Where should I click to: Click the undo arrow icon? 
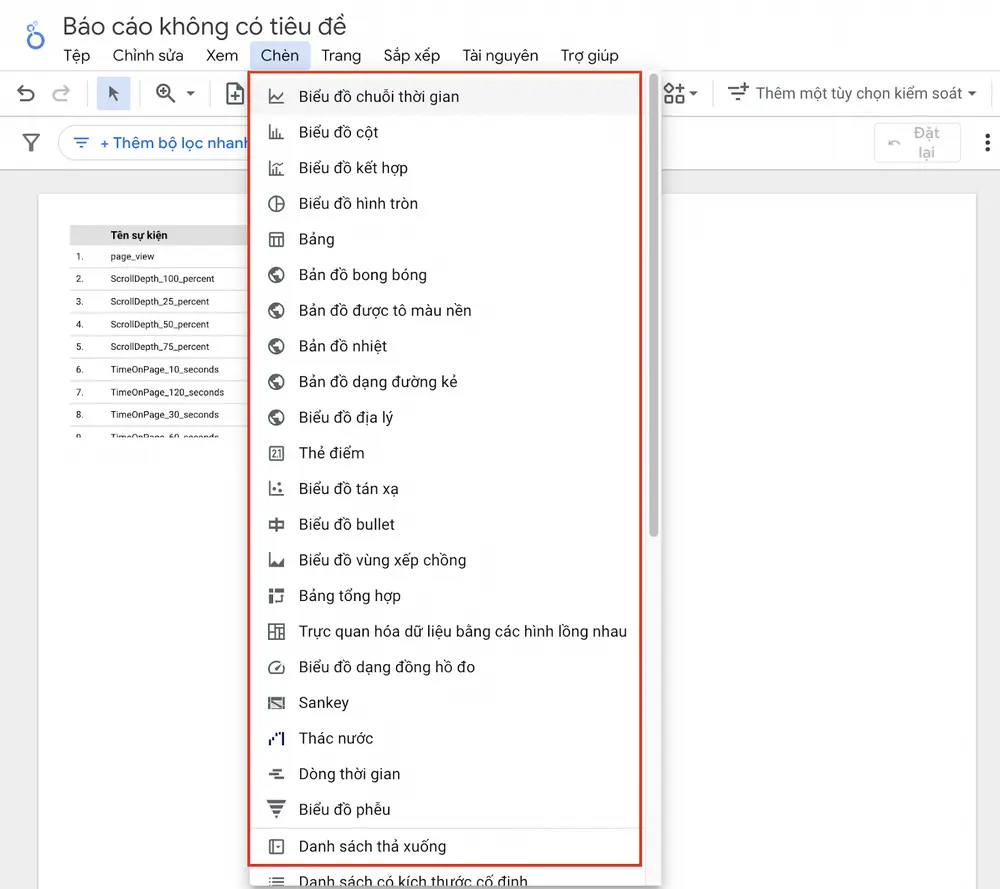(x=26, y=94)
